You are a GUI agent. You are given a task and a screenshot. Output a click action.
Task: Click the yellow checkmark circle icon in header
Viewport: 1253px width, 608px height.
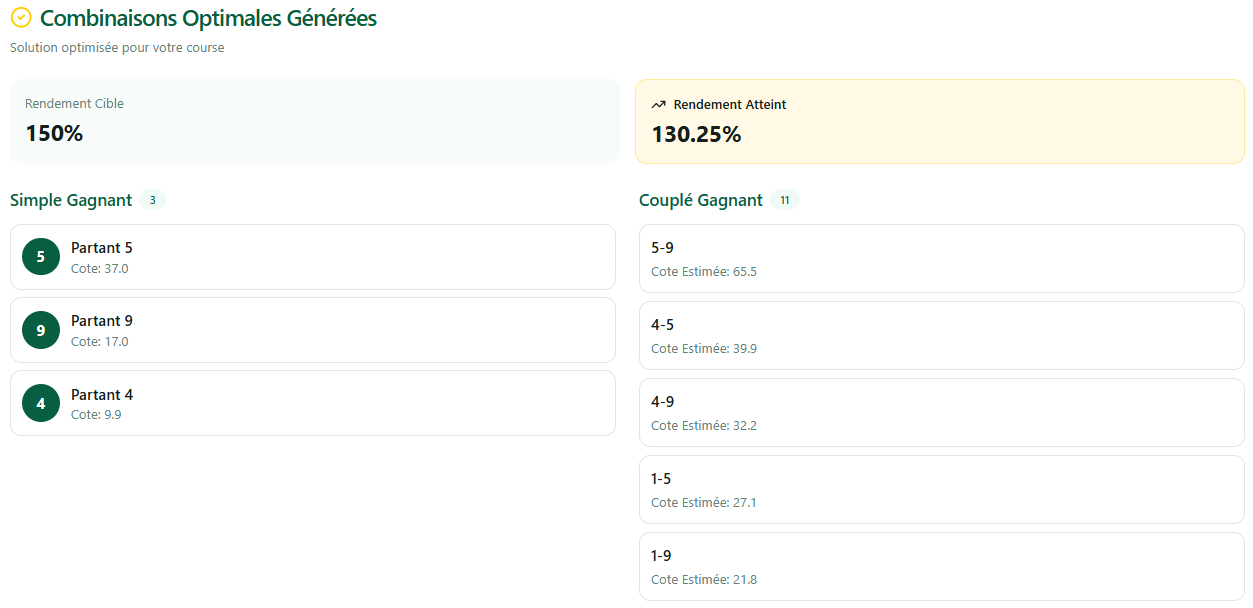[21, 18]
